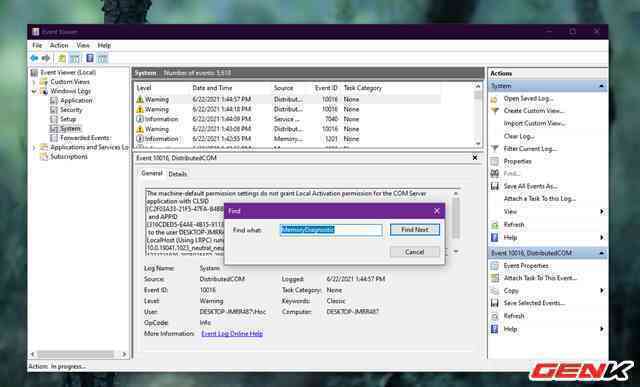Select the Warning event at 1:44:57 PM
Image resolution: width=640 pixels, height=387 pixels.
[288, 99]
